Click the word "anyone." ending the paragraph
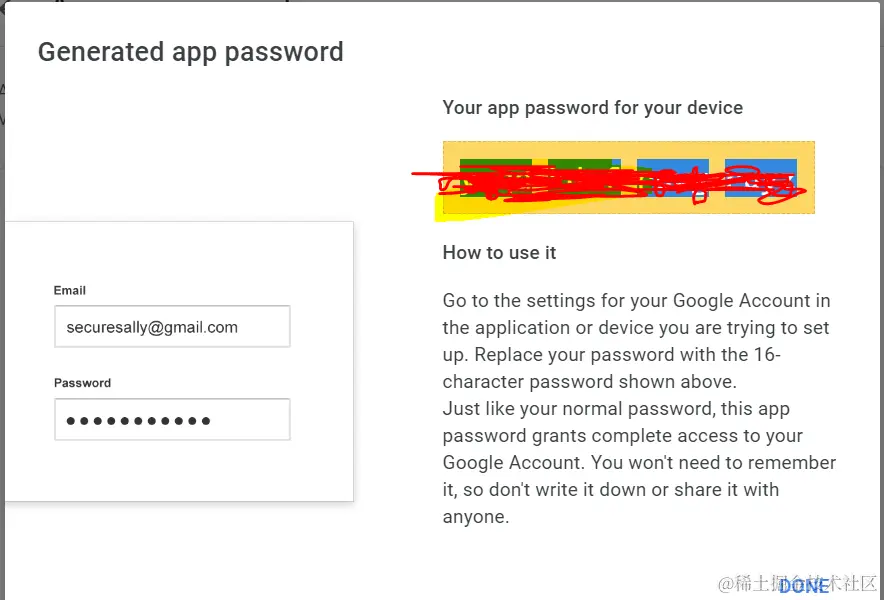Viewport: 884px width, 600px height. click(476, 517)
